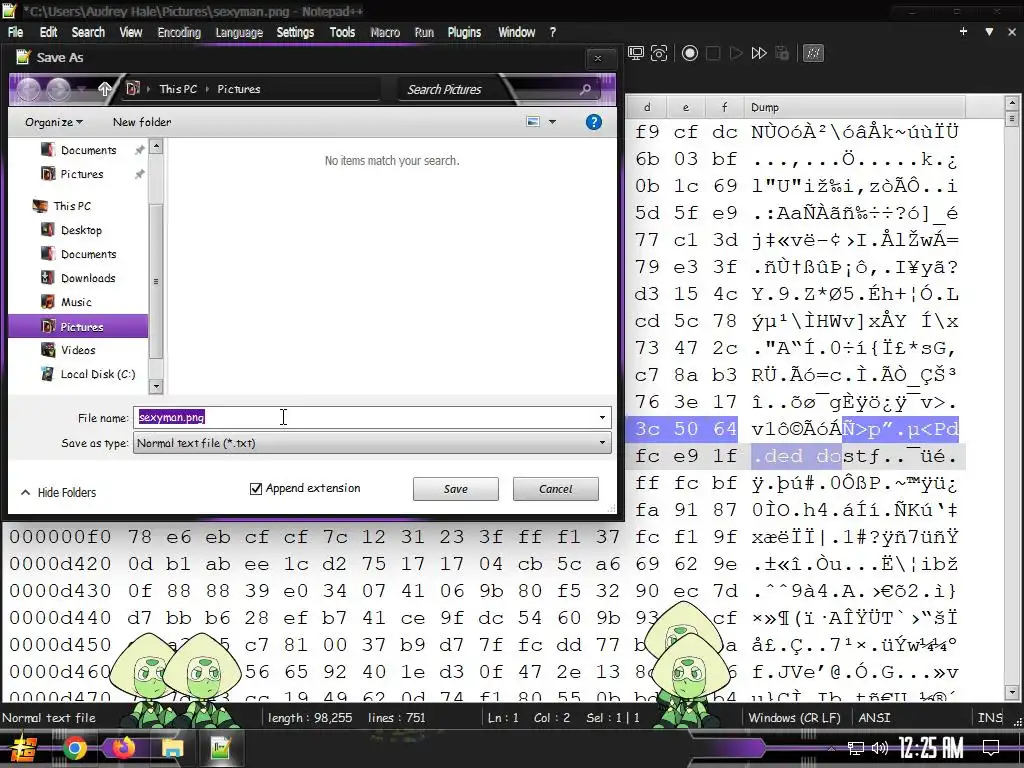Click Pictures in the address breadcrumb

[x=238, y=89]
